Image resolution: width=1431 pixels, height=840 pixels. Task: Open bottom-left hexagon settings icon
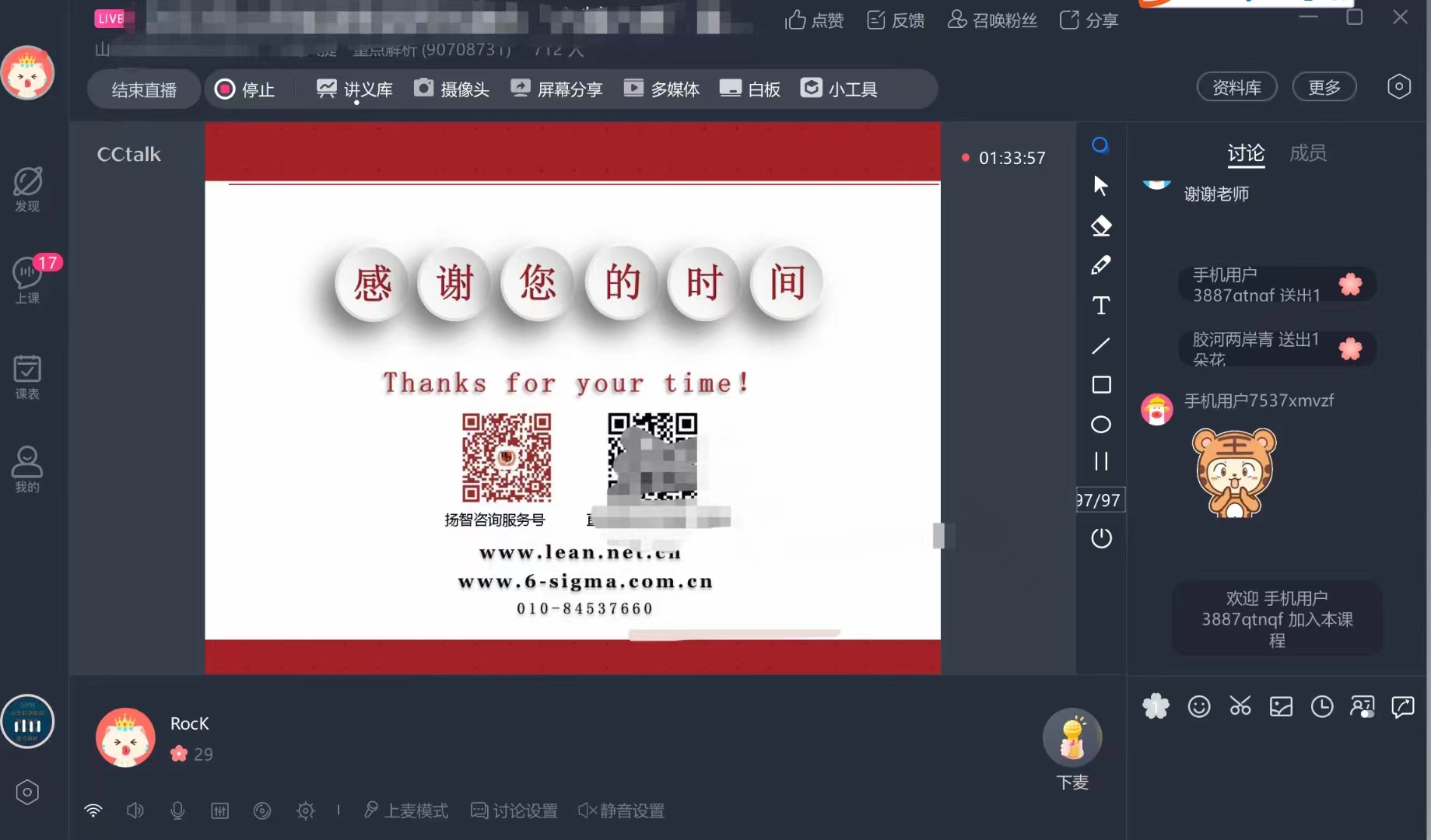[27, 793]
